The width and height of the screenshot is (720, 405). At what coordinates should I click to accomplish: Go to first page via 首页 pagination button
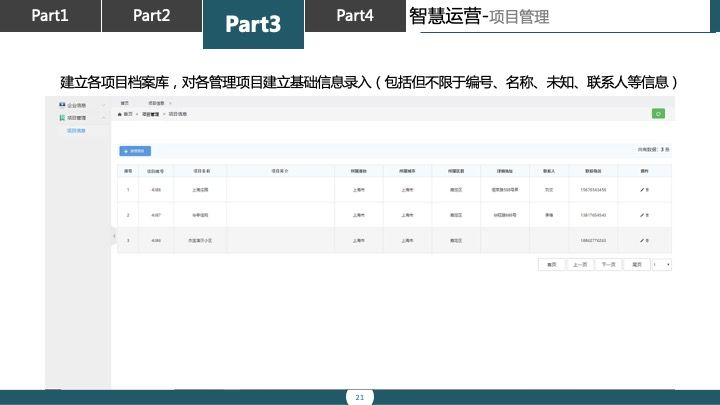click(552, 264)
